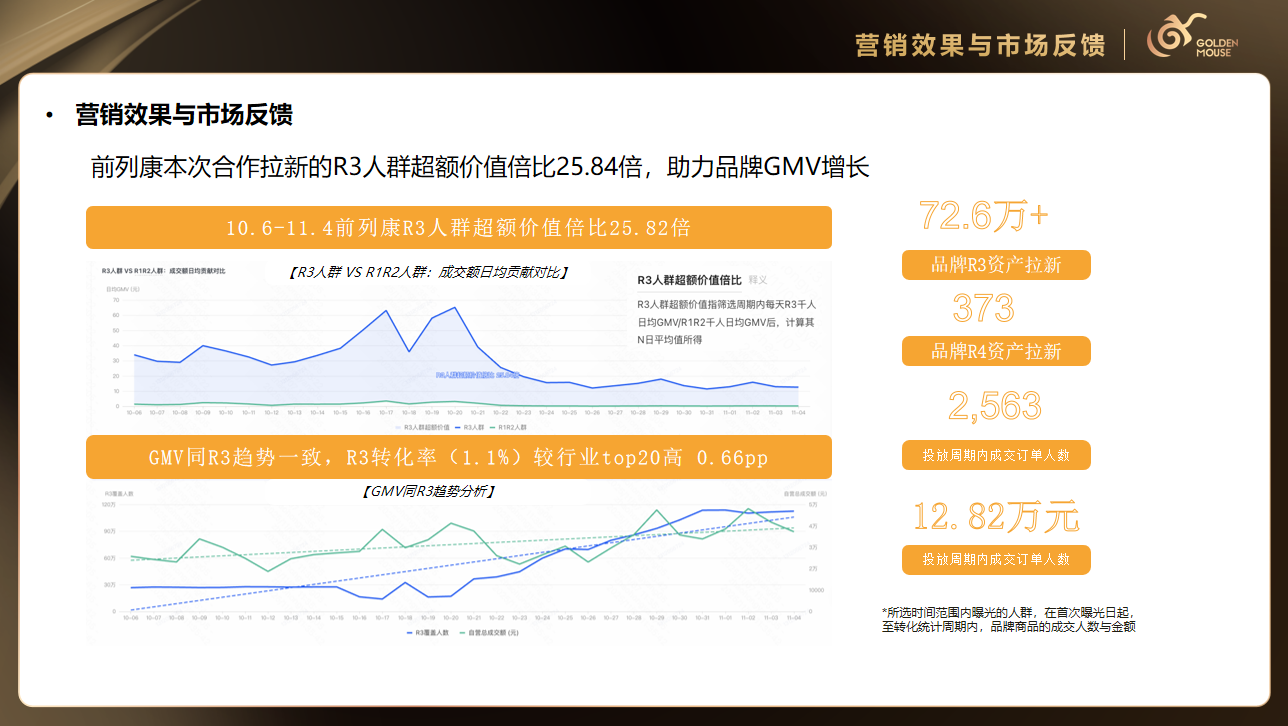The height and width of the screenshot is (726, 1288).
Task: Click the 品牌R4资产拉新 label
Action: 996,351
